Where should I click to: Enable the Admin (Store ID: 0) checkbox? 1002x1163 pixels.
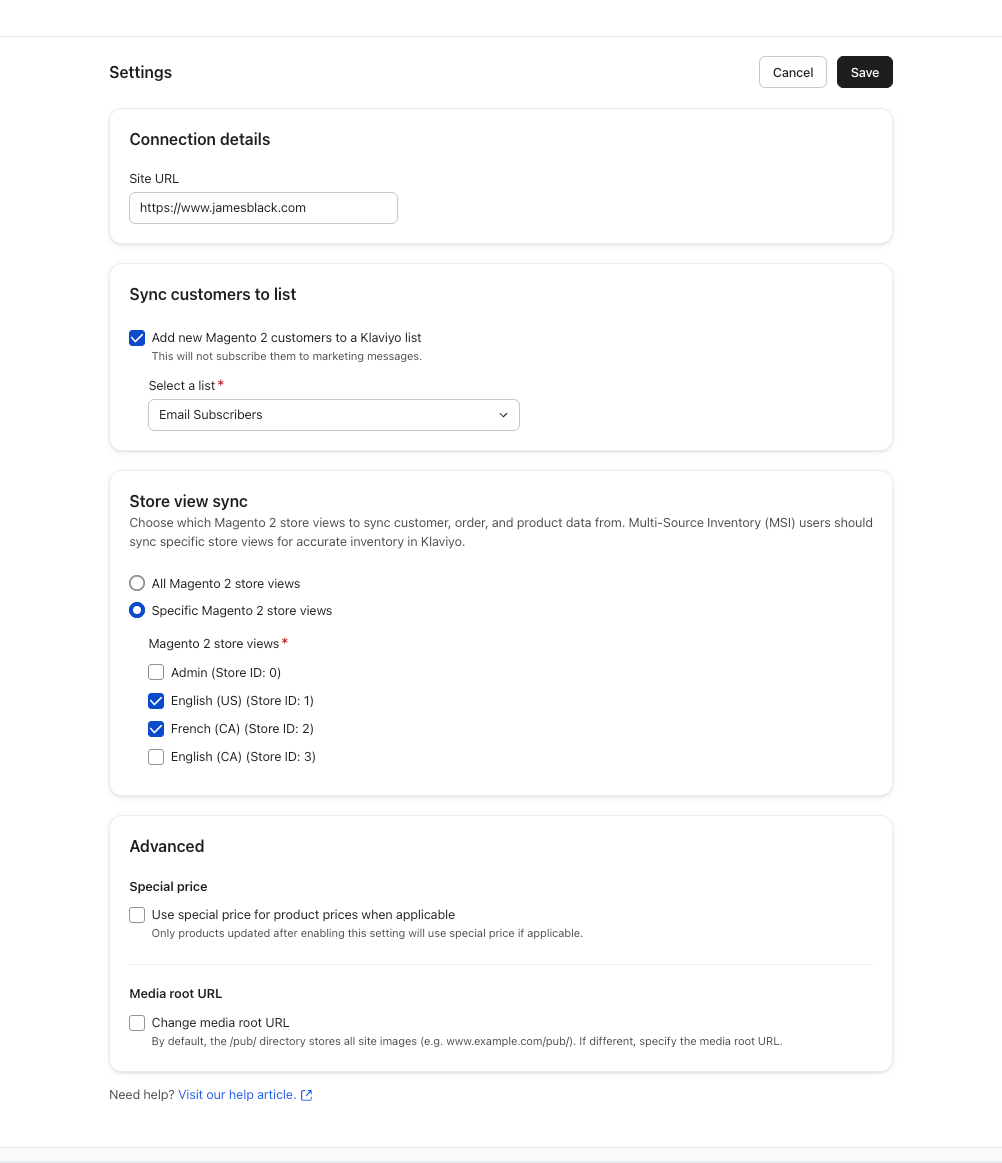coord(156,673)
